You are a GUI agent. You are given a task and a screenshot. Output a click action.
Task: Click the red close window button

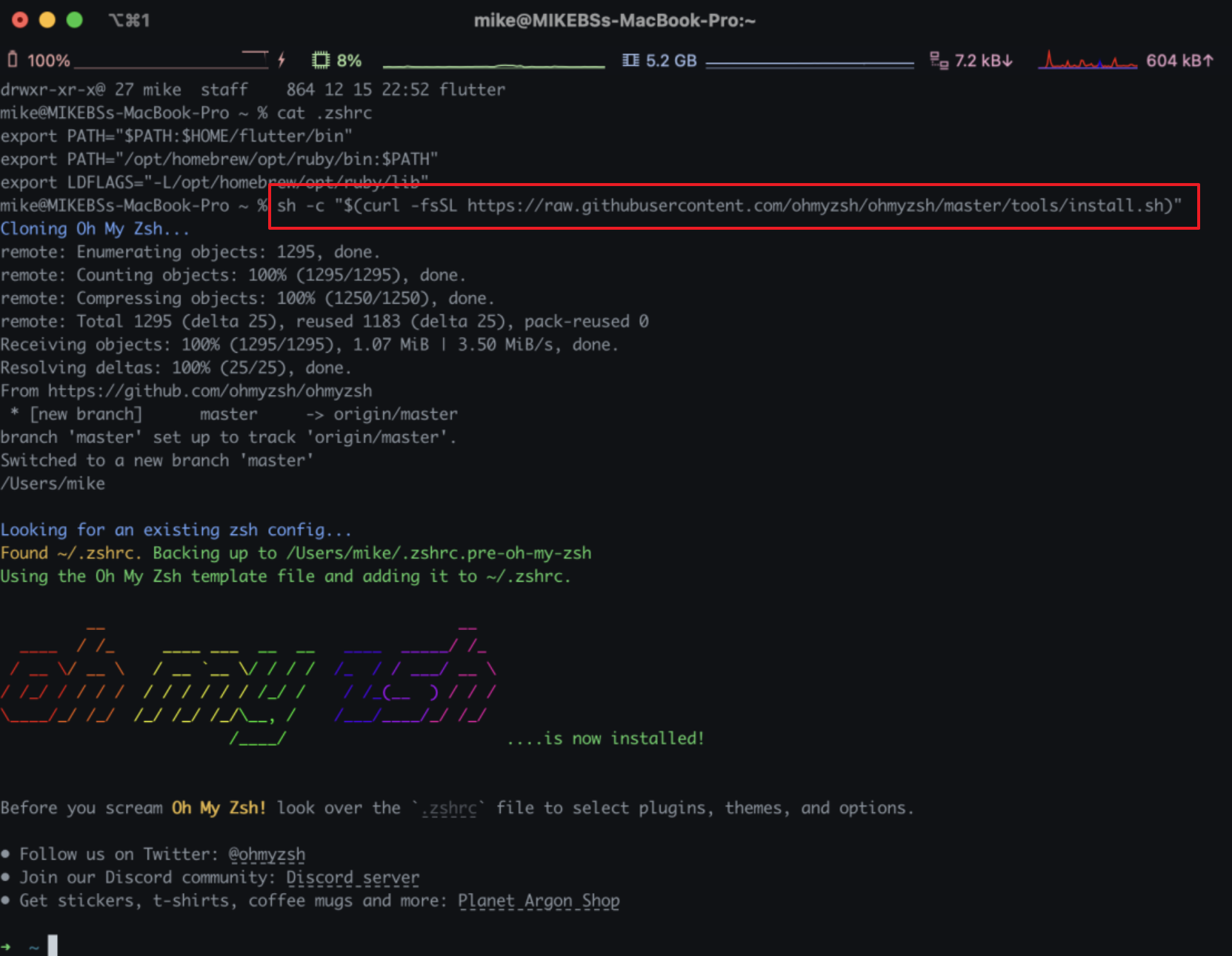(x=20, y=20)
